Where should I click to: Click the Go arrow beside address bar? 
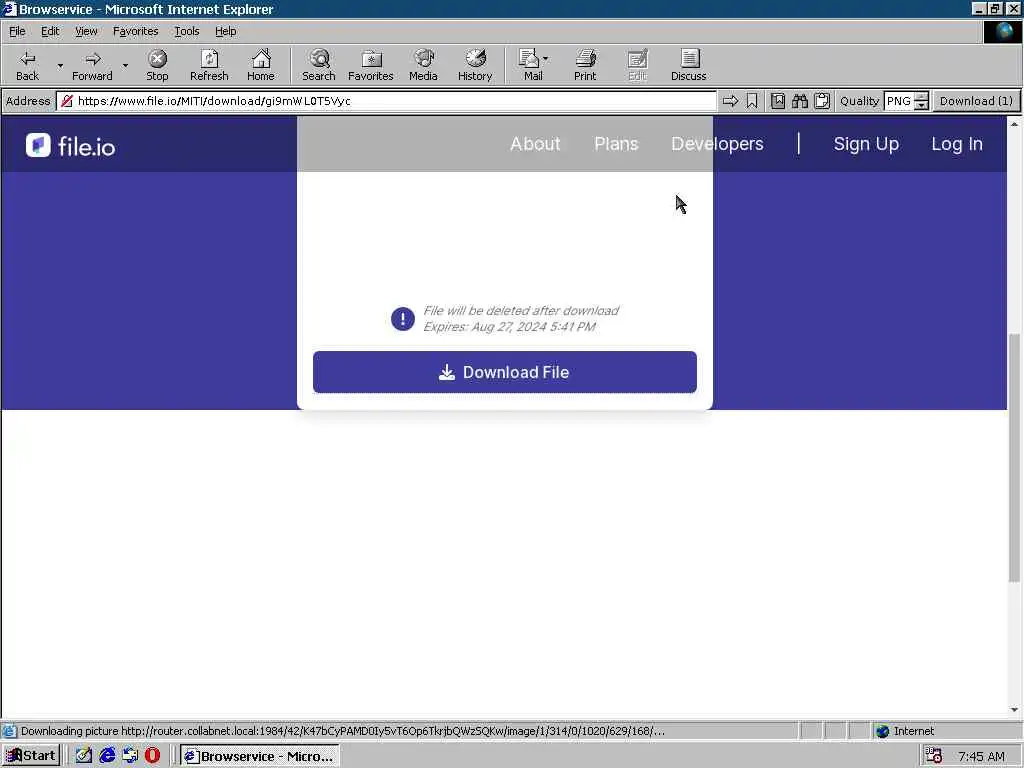click(x=730, y=101)
